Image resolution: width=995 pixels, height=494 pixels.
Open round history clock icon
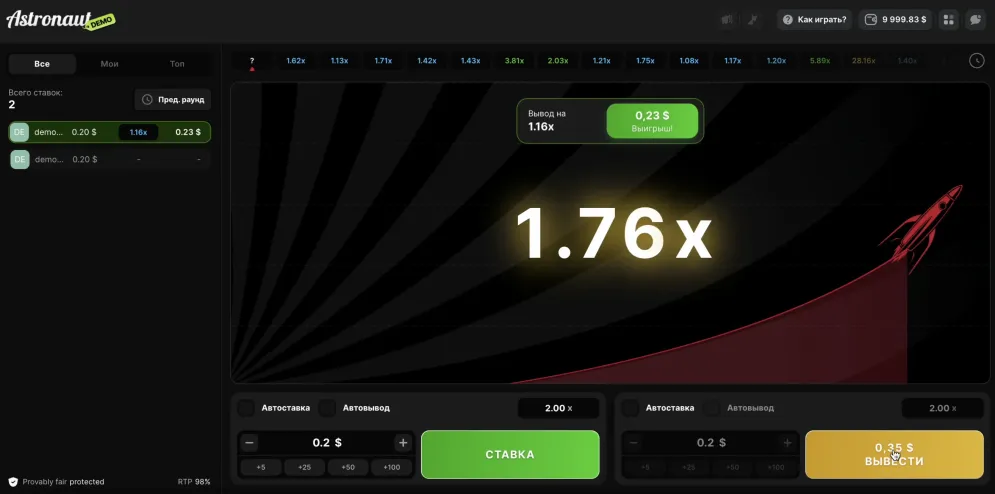tap(976, 60)
